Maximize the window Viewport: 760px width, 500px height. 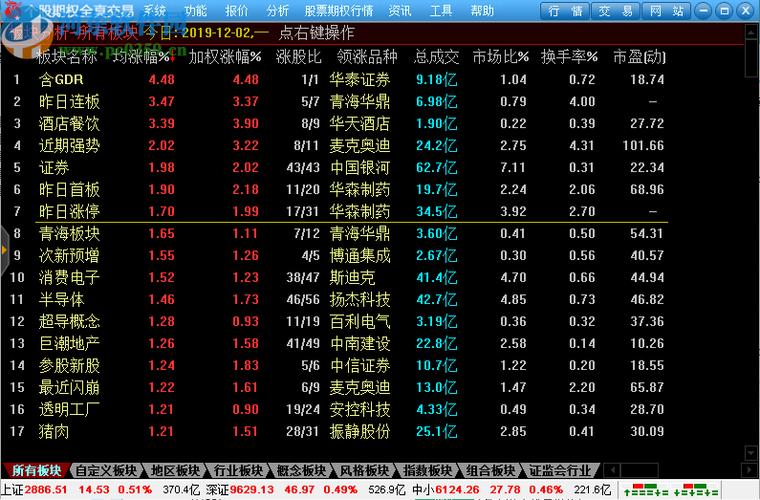point(724,11)
